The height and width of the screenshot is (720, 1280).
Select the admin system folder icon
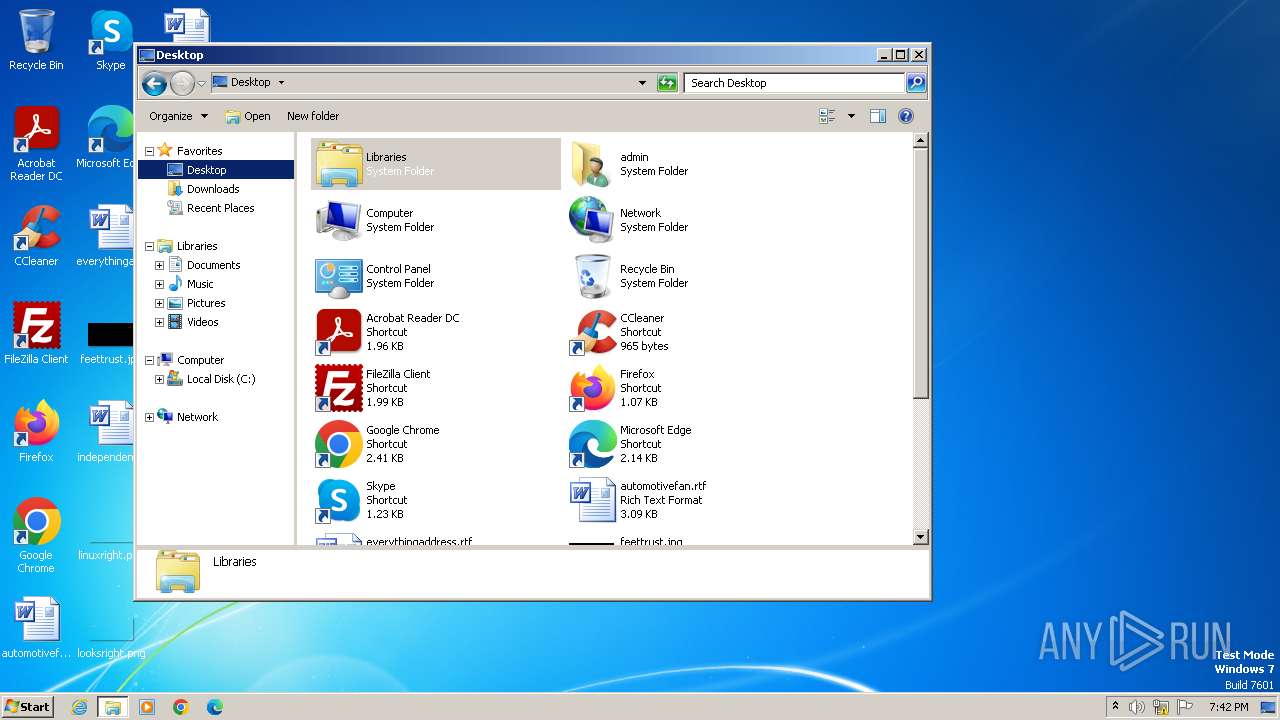pos(592,164)
